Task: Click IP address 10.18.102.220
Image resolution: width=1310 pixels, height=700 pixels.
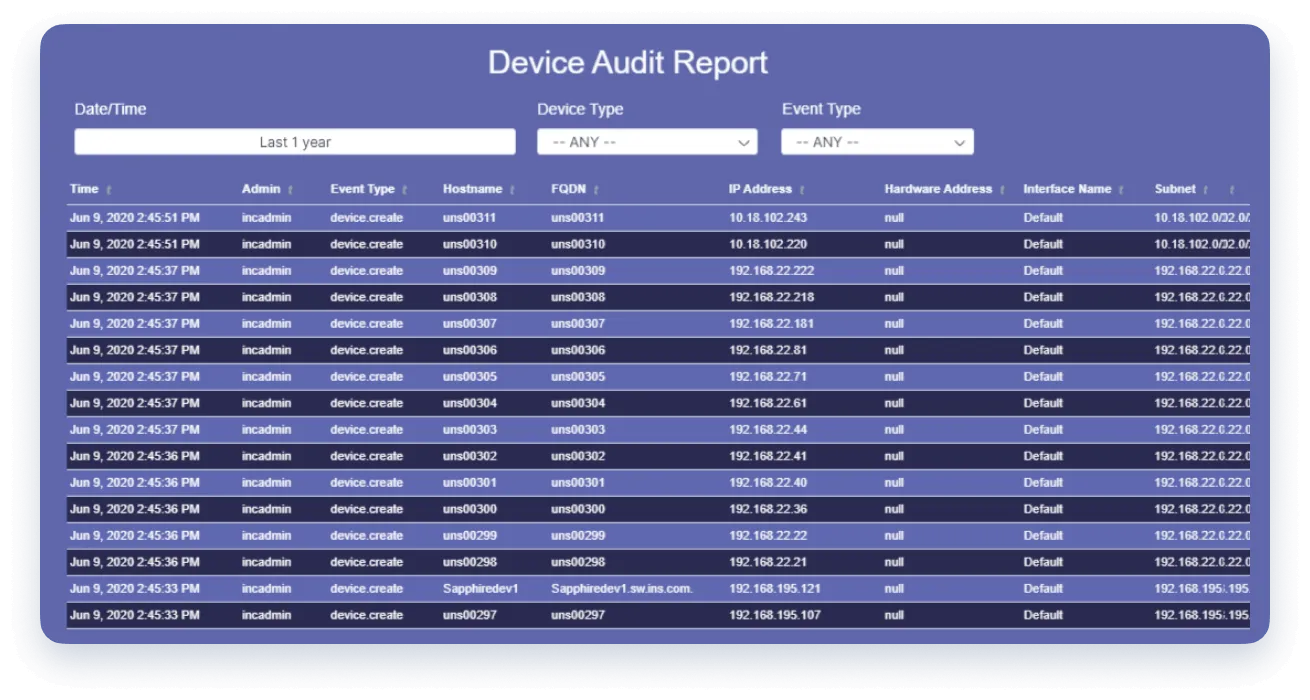Action: [768, 244]
